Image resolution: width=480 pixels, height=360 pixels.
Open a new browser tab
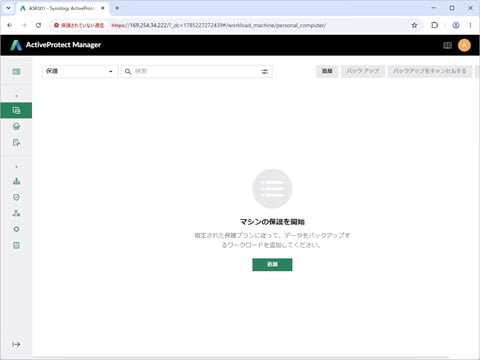(117, 8)
